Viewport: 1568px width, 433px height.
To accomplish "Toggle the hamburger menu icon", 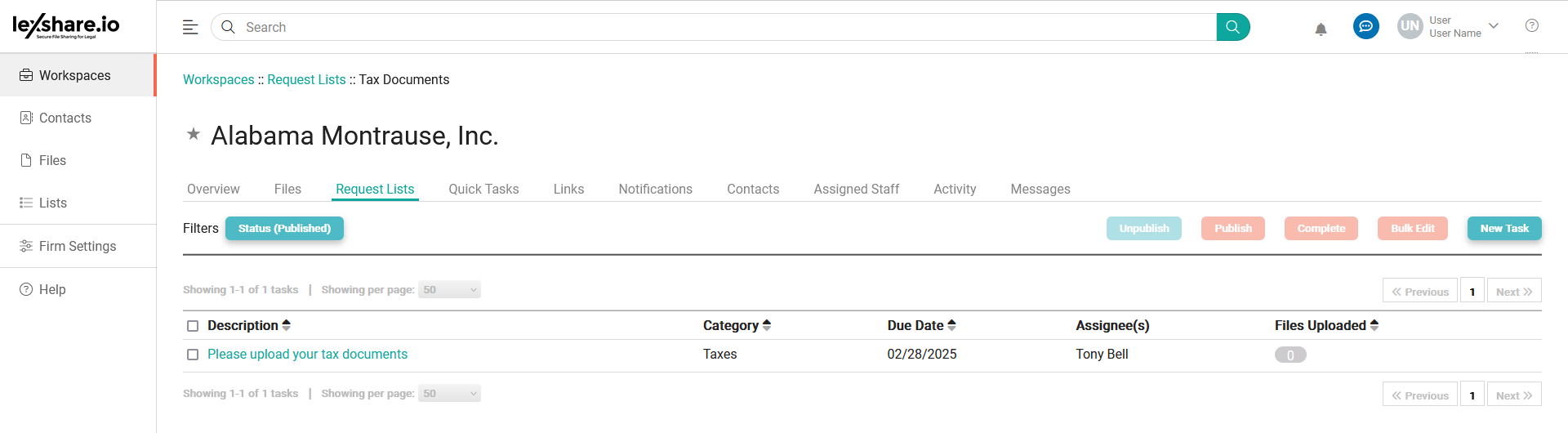I will tap(190, 27).
